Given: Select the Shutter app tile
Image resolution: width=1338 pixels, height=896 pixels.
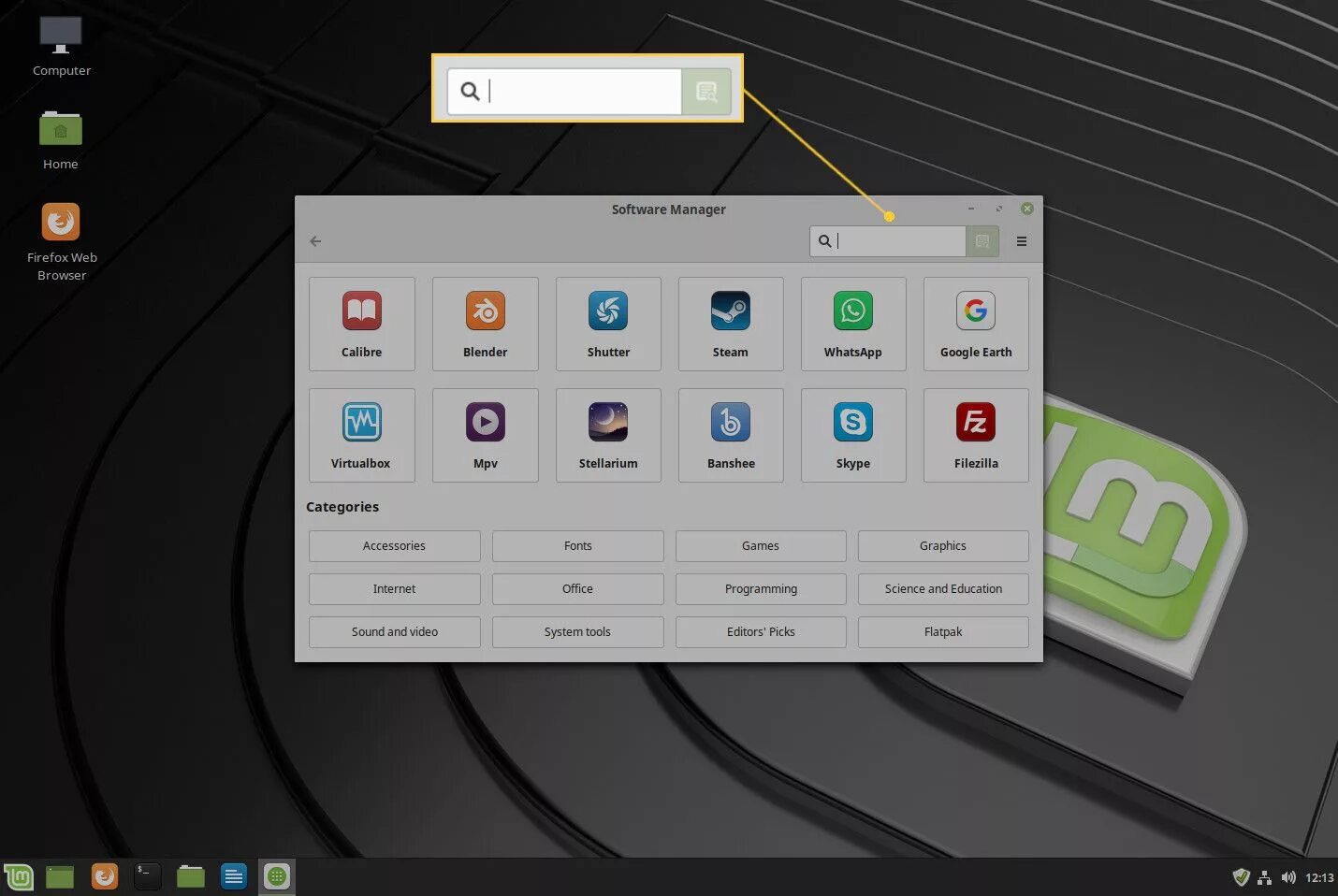Looking at the screenshot, I should tap(608, 324).
